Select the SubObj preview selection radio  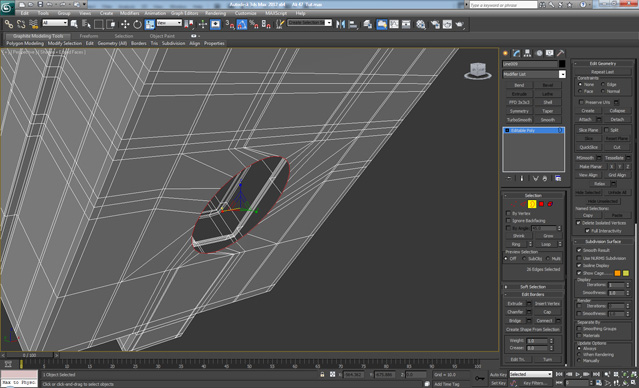point(524,259)
